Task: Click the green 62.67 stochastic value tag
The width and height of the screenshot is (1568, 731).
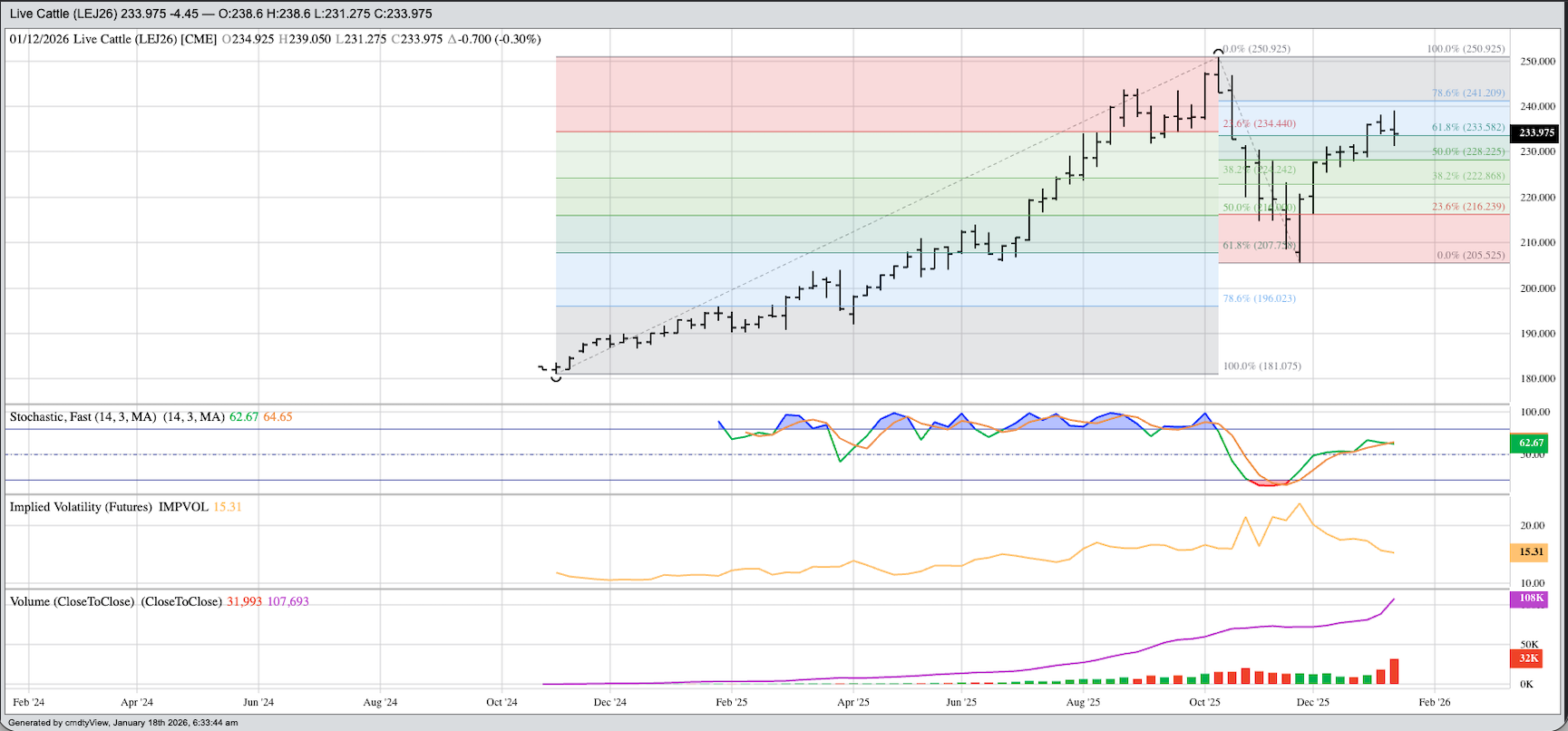Action: tap(1531, 443)
